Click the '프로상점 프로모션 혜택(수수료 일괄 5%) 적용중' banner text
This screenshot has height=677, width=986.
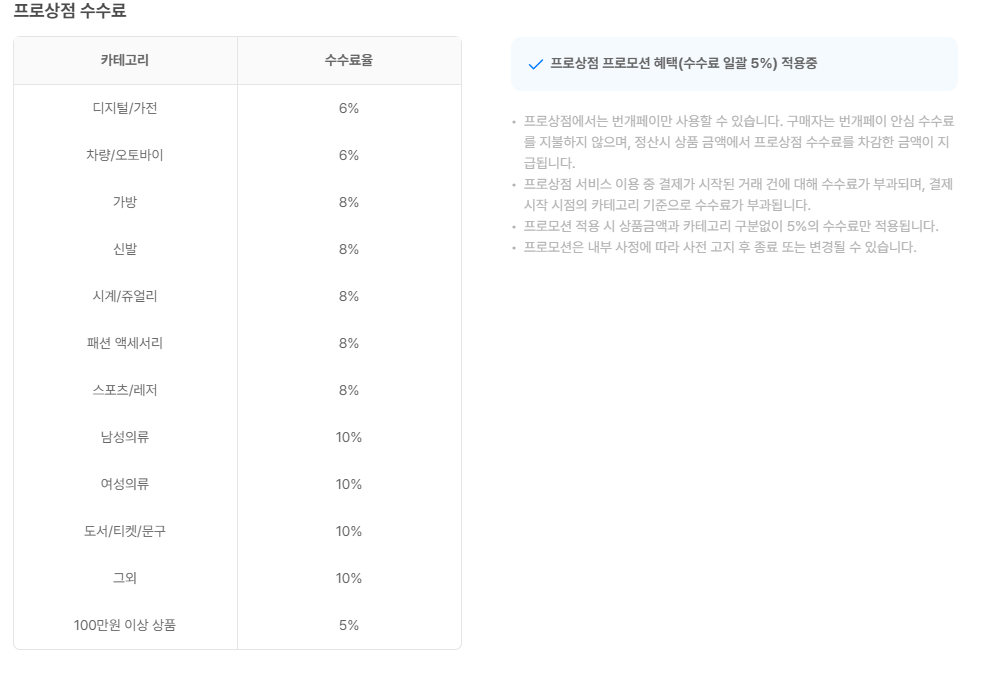[x=684, y=63]
